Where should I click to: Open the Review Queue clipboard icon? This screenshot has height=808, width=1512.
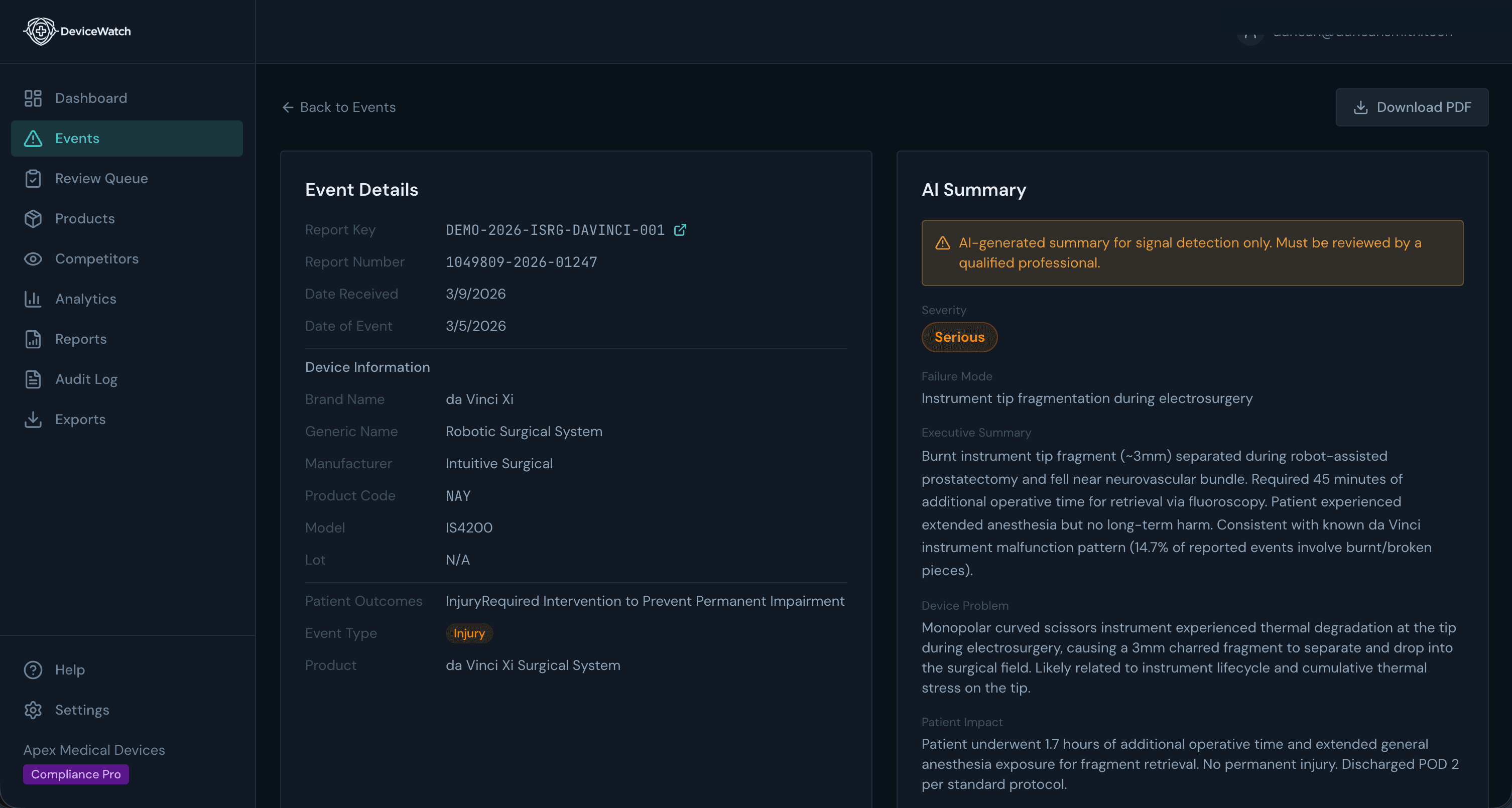(x=34, y=178)
